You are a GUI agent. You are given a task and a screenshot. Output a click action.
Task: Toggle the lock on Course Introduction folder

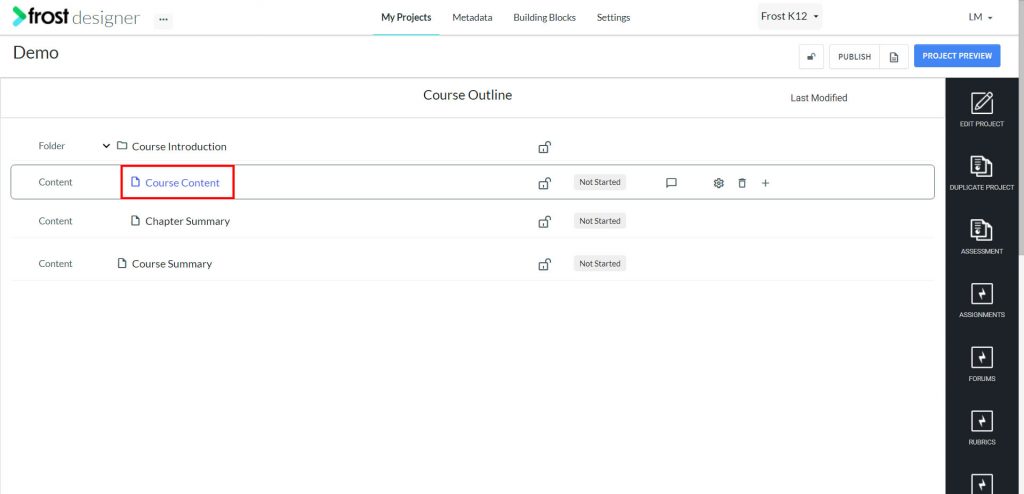(544, 147)
